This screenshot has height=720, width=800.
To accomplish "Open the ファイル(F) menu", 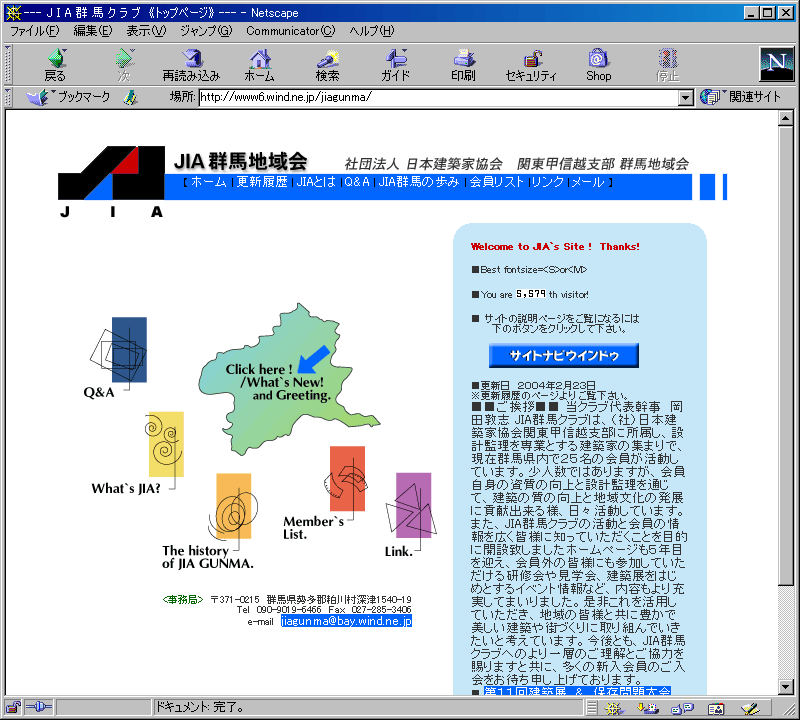I will pos(35,31).
